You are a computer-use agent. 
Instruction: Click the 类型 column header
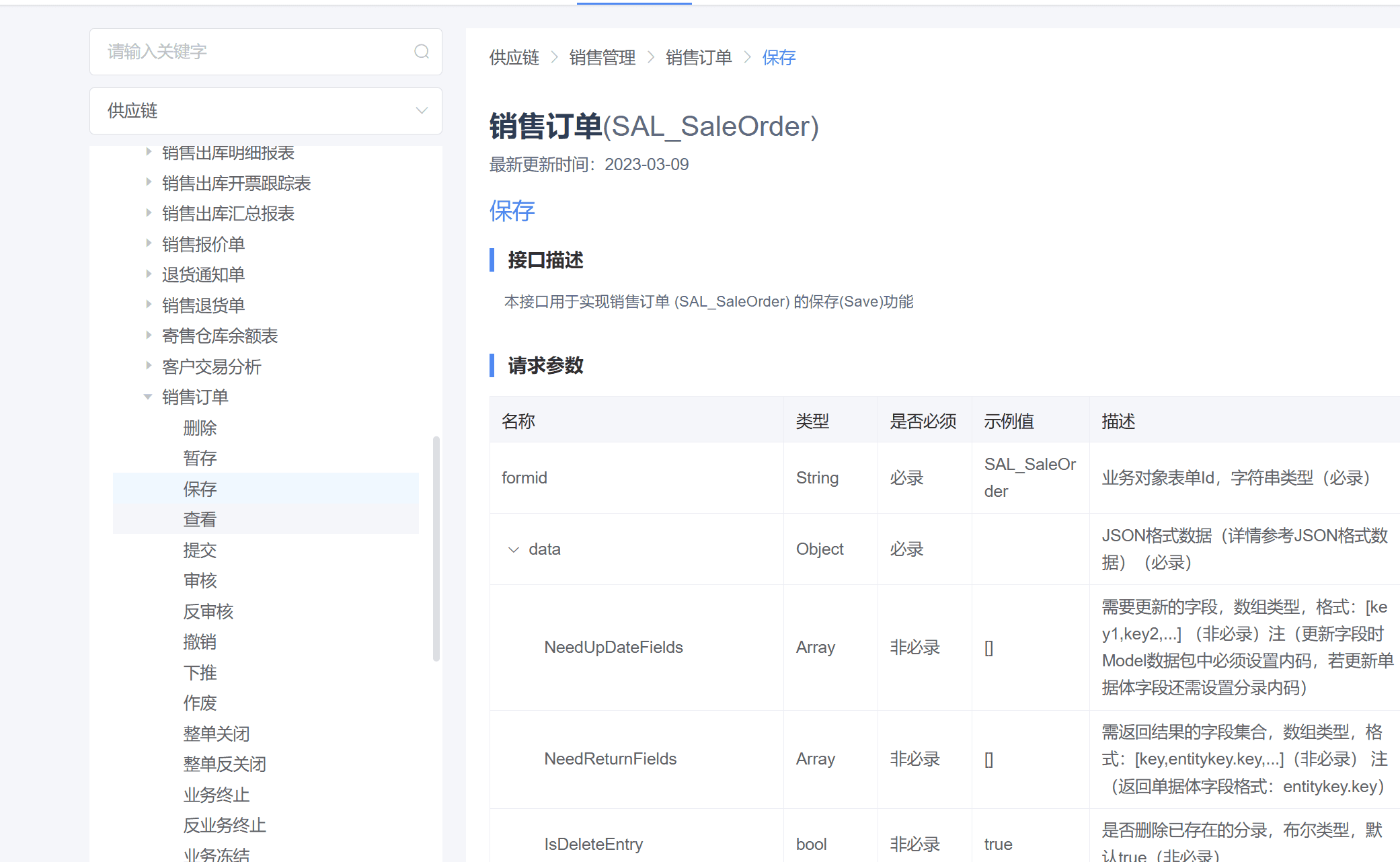tap(830, 421)
